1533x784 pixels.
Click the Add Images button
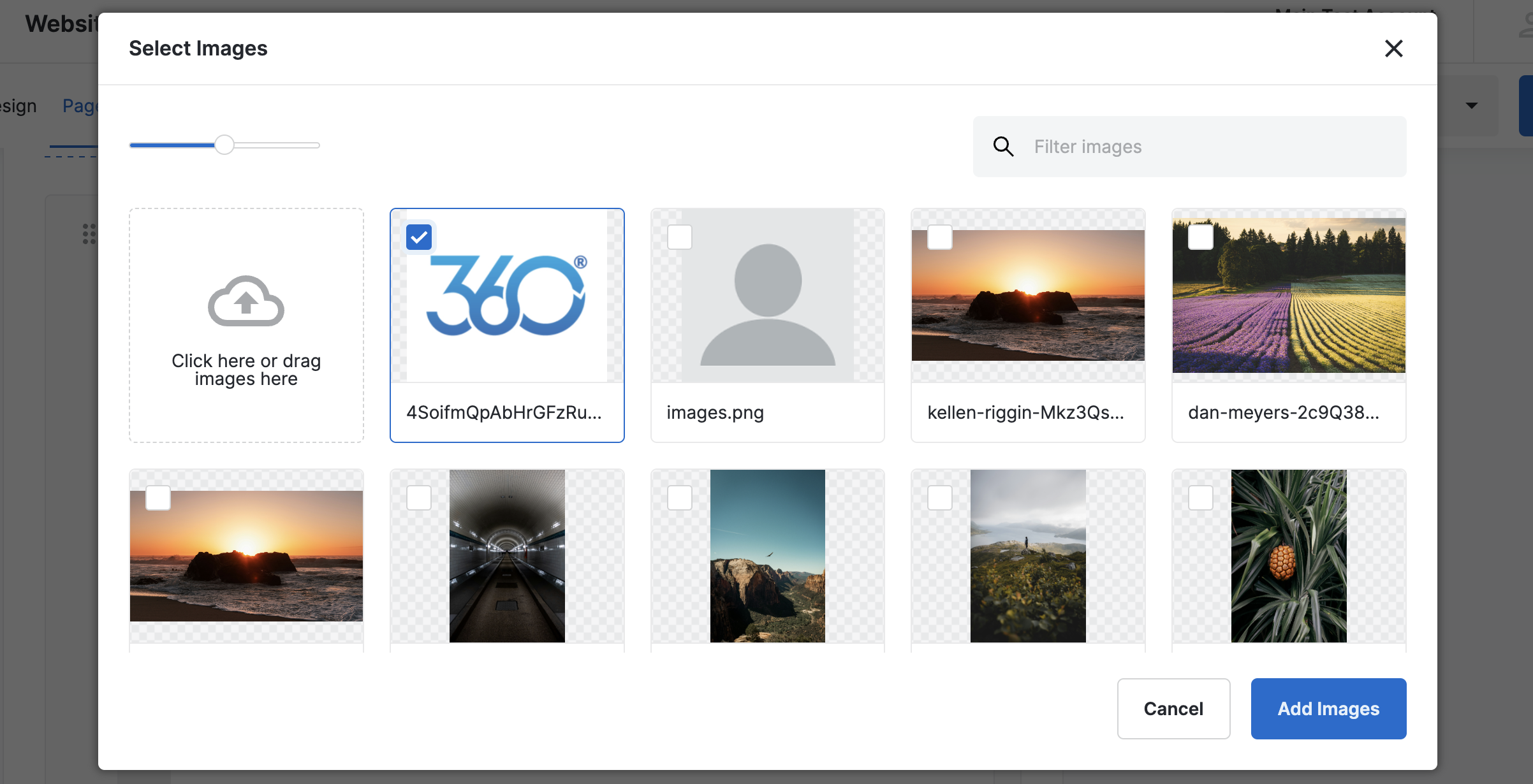click(x=1328, y=709)
